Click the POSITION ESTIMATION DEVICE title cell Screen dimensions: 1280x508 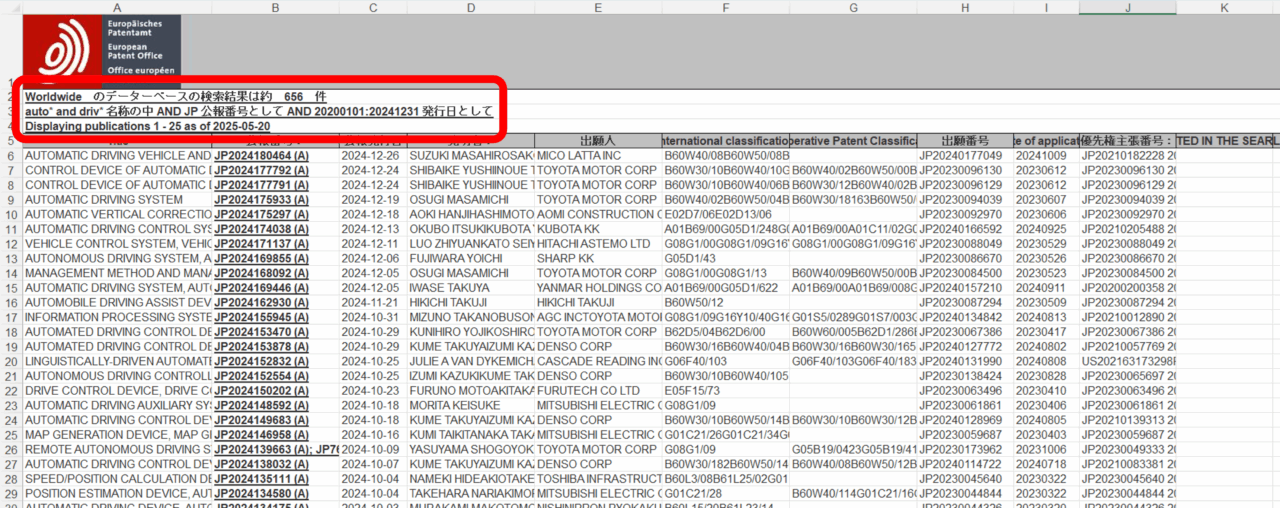[117, 493]
